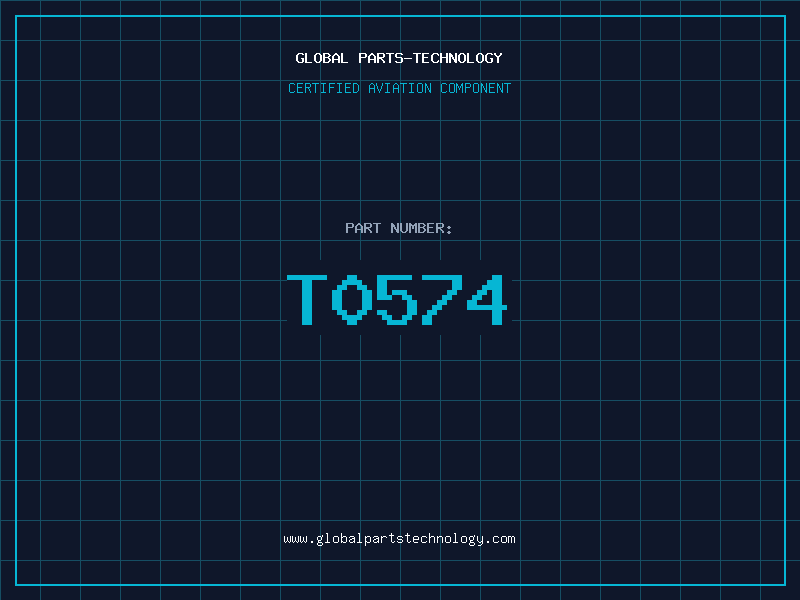Viewport: 800px width, 600px height.
Task: Select the part number T0574
Action: 397,299
